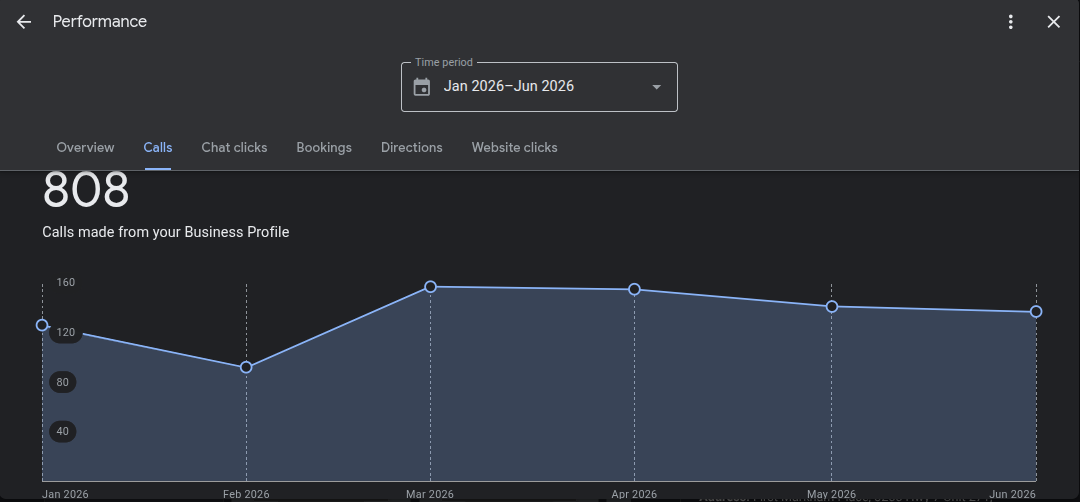1080x502 pixels.
Task: Click the 160 y-axis label
Action: pos(65,282)
